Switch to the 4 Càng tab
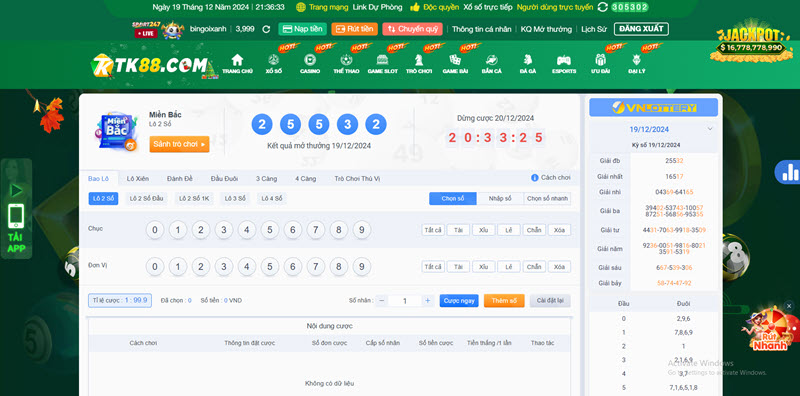Screen dimensions: 800x396 [305, 179]
